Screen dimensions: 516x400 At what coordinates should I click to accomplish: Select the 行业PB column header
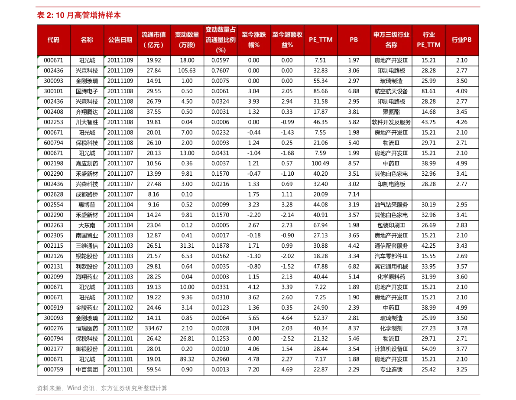coord(462,40)
